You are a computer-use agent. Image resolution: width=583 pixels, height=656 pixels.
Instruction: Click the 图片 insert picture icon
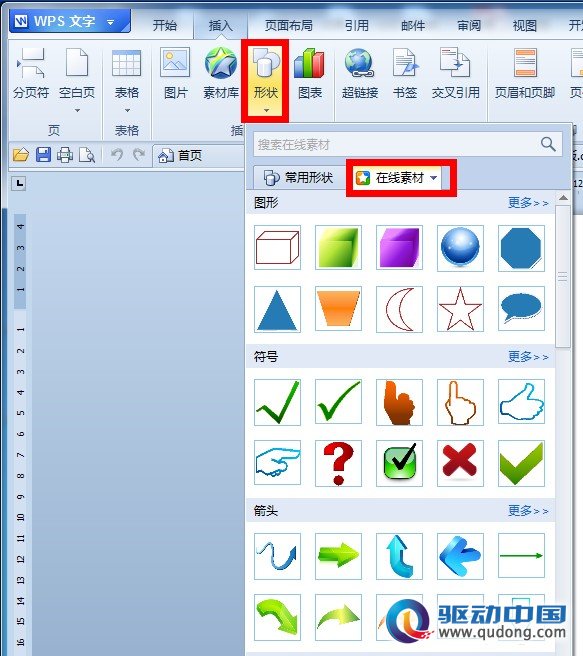(x=175, y=73)
